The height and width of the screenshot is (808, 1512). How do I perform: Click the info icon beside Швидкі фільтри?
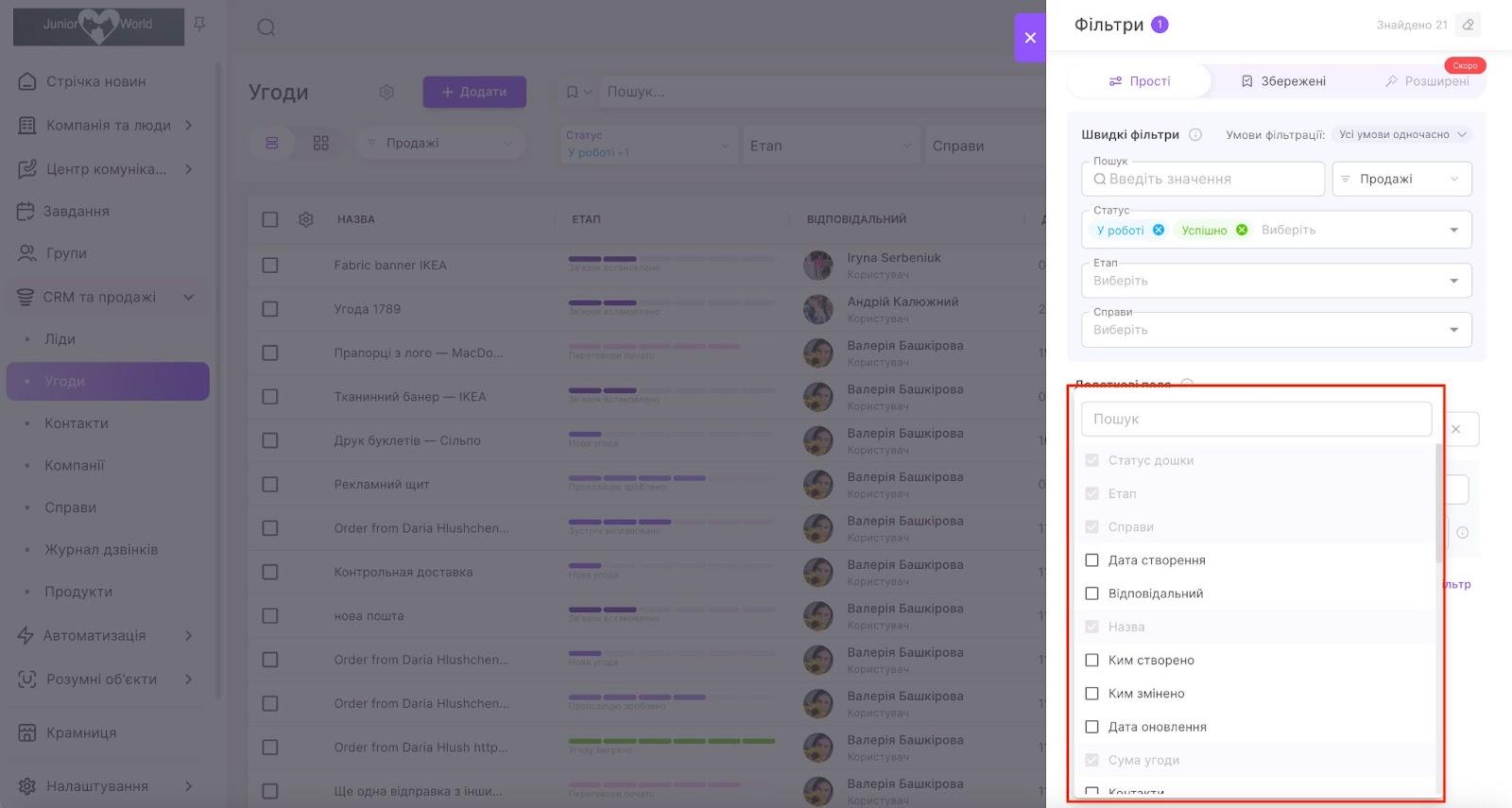[1195, 134]
